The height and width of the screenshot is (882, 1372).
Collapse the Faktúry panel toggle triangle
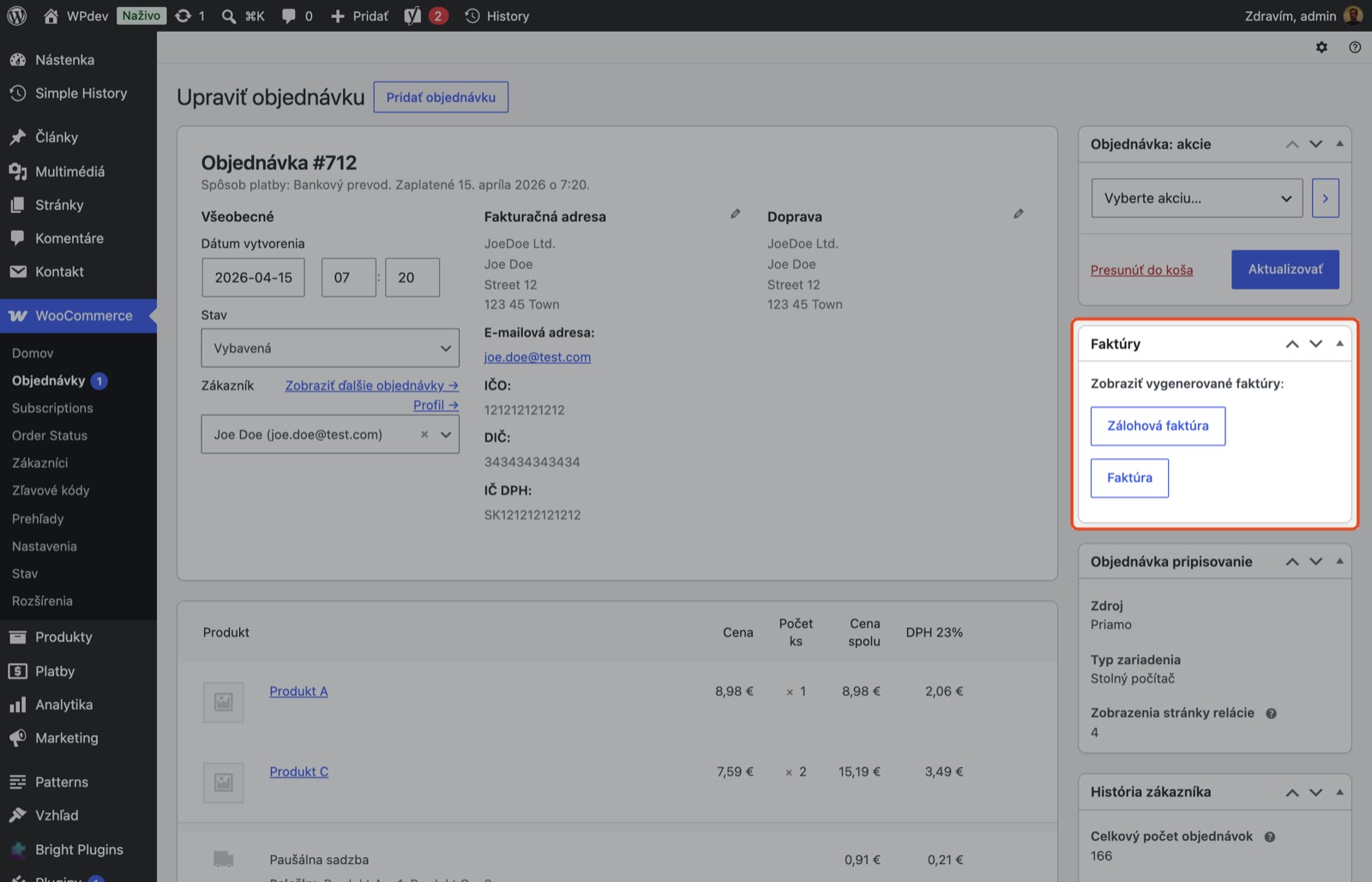pyautogui.click(x=1339, y=343)
